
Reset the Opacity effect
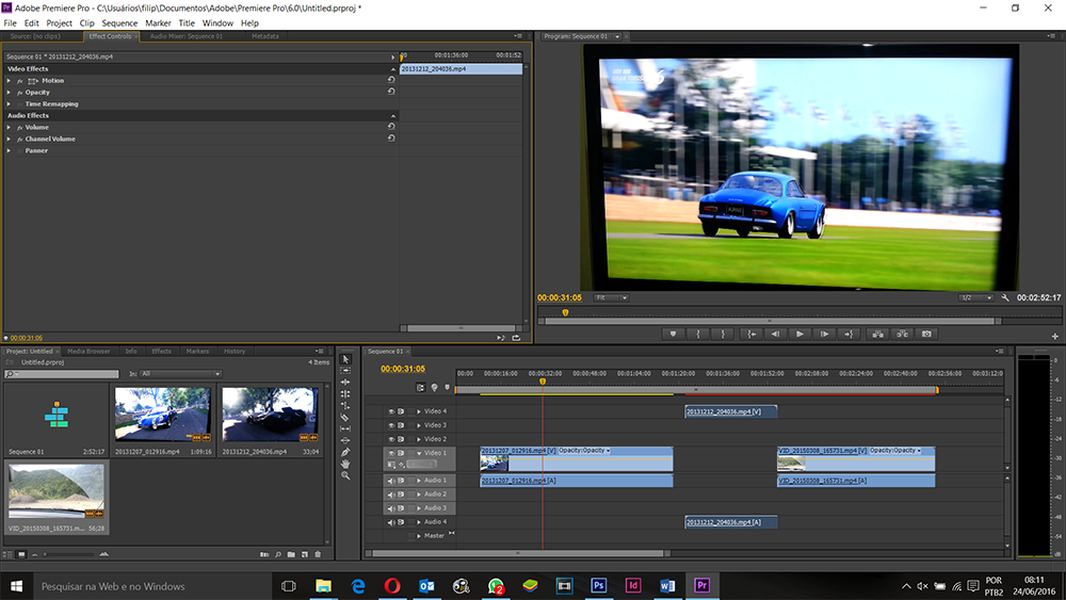pyautogui.click(x=391, y=92)
